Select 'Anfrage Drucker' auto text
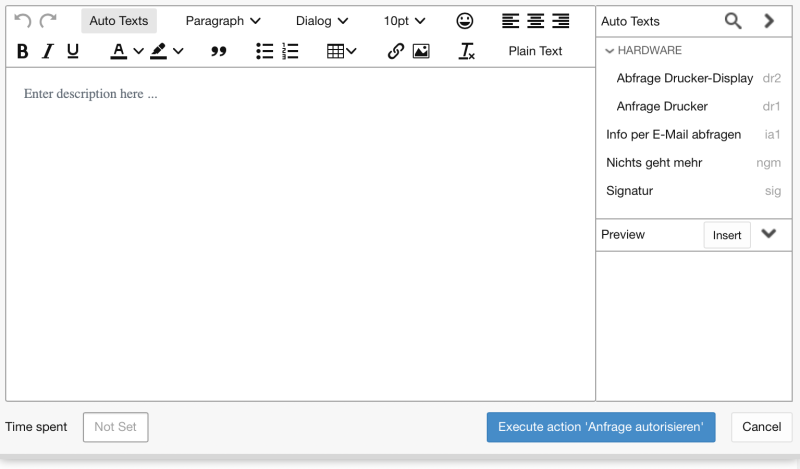 coord(662,106)
